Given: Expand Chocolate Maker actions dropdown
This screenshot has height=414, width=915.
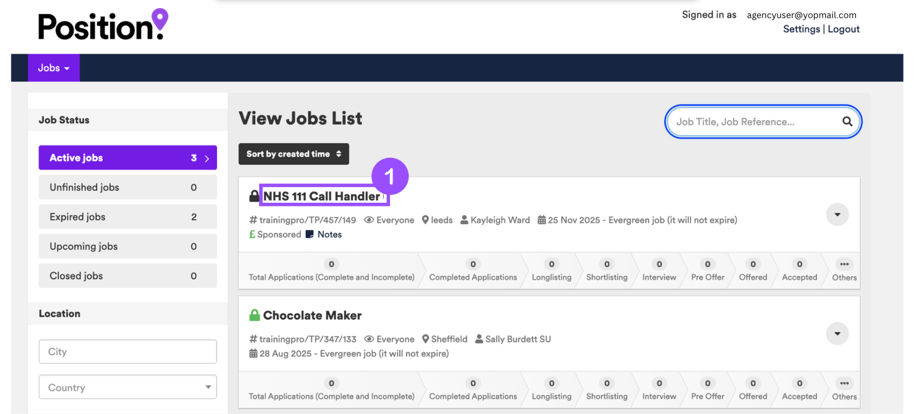Looking at the screenshot, I should (x=837, y=333).
